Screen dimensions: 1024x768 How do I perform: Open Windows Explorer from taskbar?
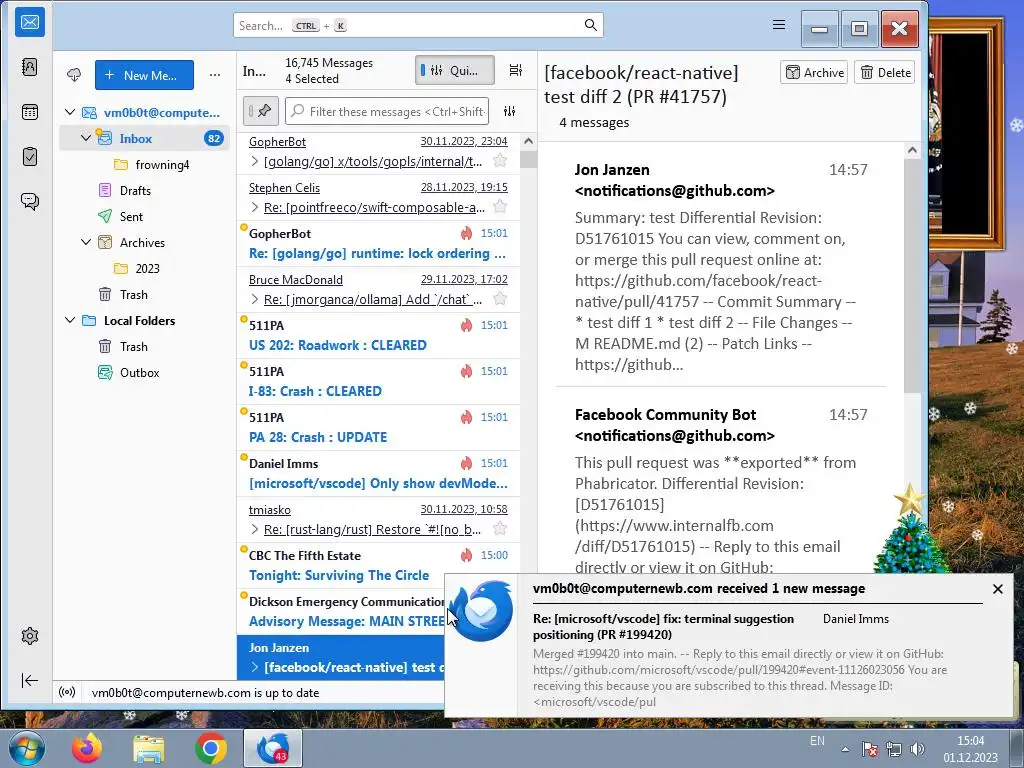pos(149,748)
